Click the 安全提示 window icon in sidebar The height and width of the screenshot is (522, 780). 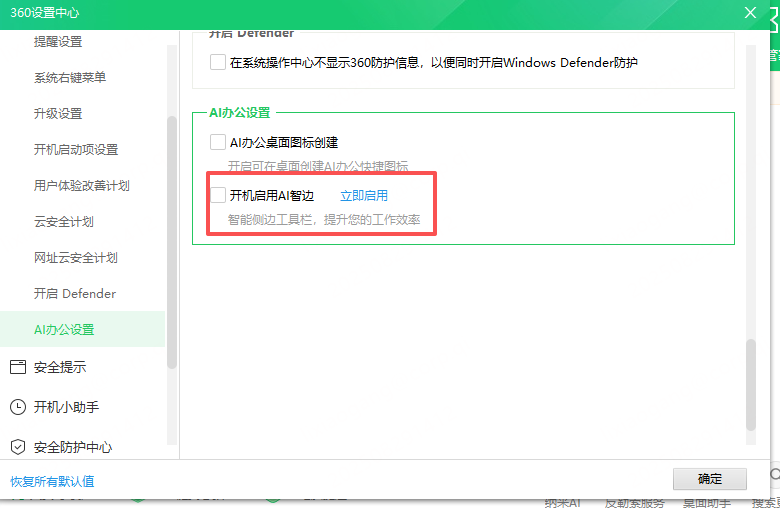click(x=17, y=367)
